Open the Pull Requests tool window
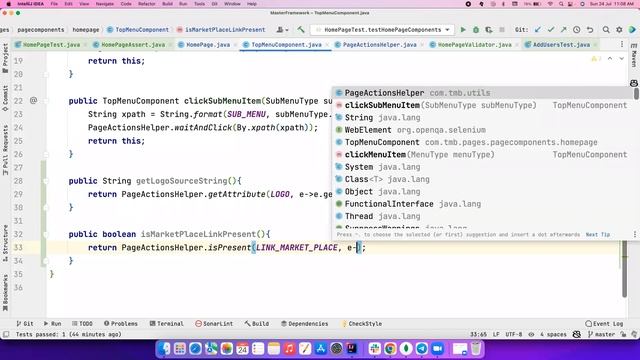 point(5,150)
